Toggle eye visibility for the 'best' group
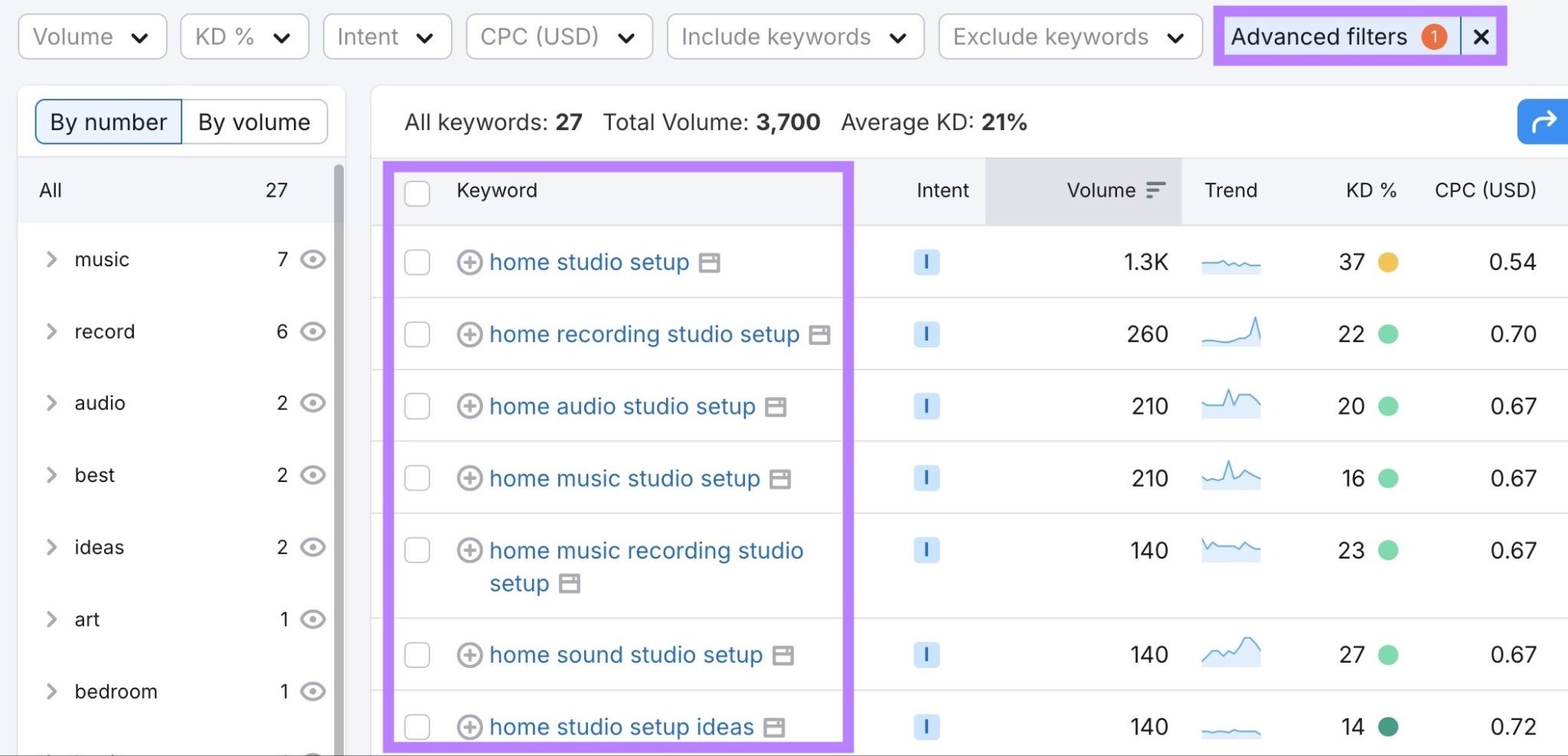Viewport: 1568px width, 756px height. pos(312,475)
